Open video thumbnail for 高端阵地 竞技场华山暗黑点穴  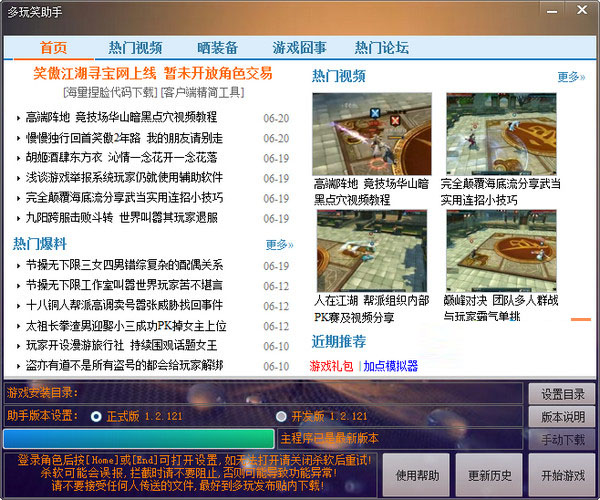(372, 134)
